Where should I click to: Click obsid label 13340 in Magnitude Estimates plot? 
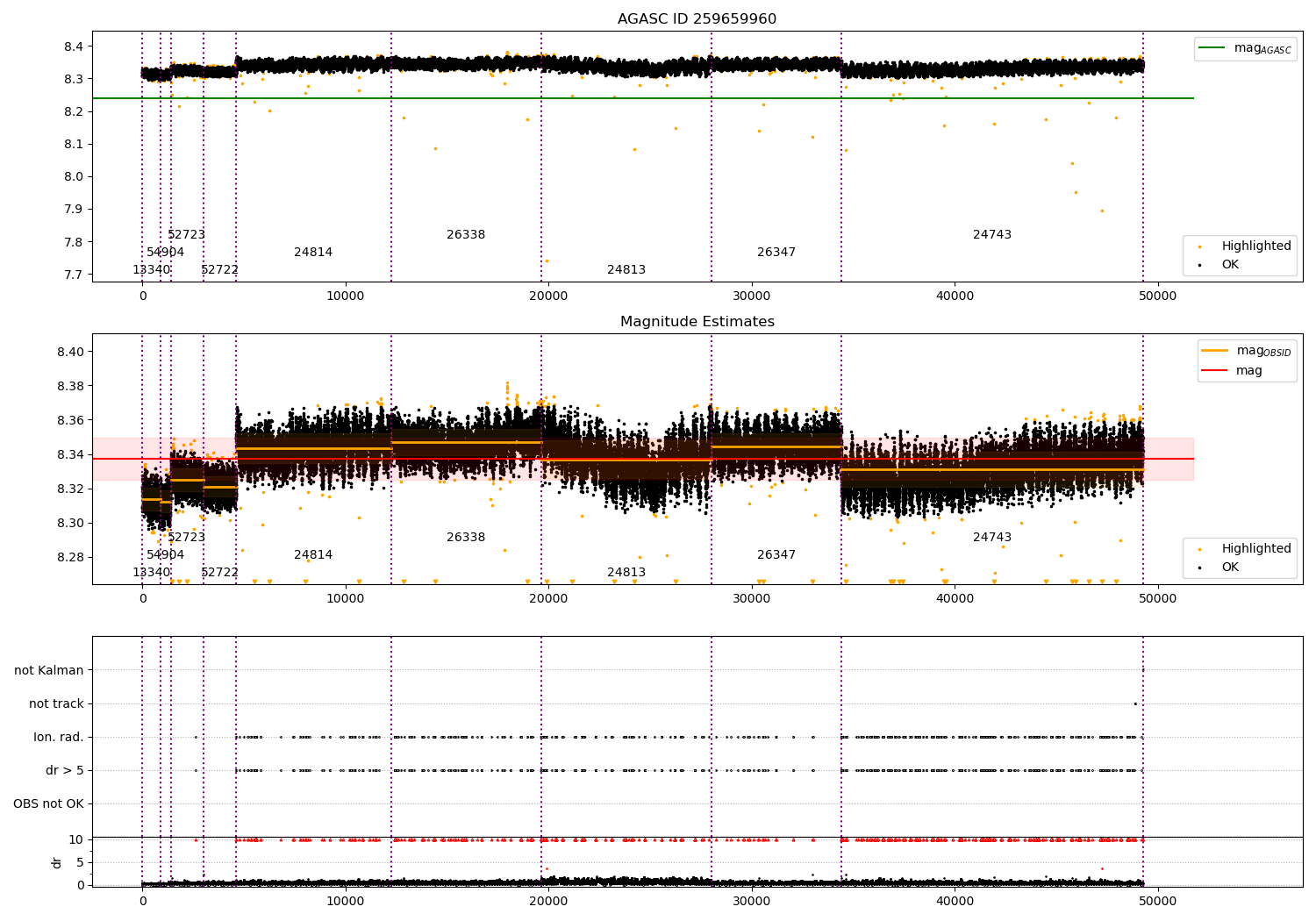152,573
